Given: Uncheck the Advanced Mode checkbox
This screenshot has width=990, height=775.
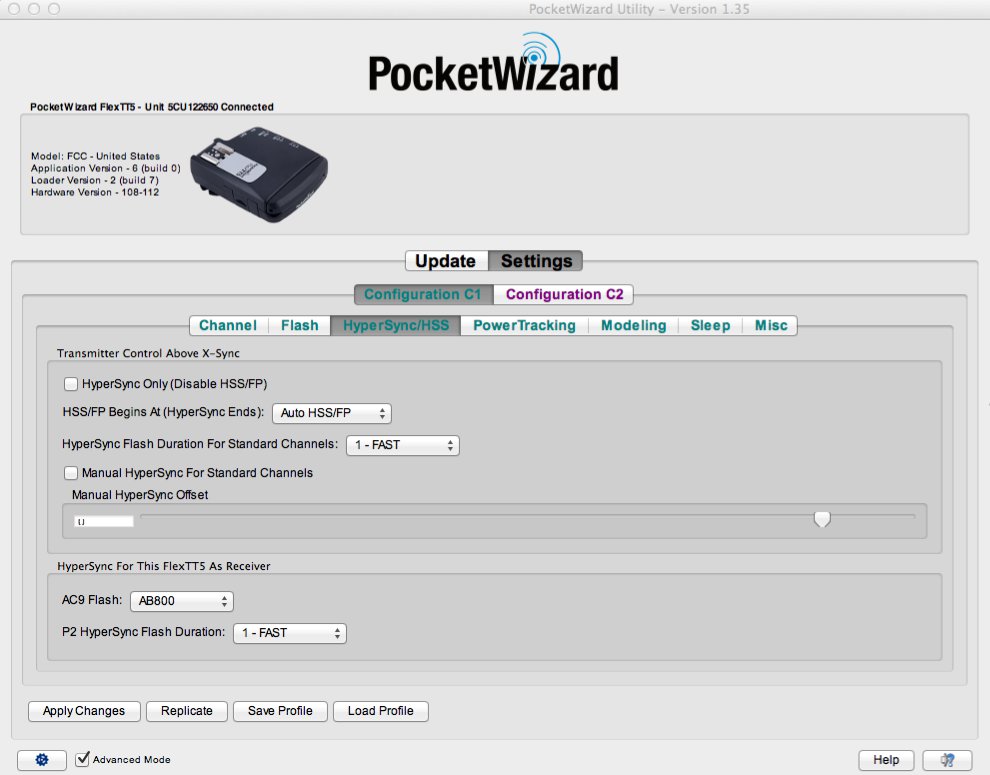Looking at the screenshot, I should coord(83,760).
